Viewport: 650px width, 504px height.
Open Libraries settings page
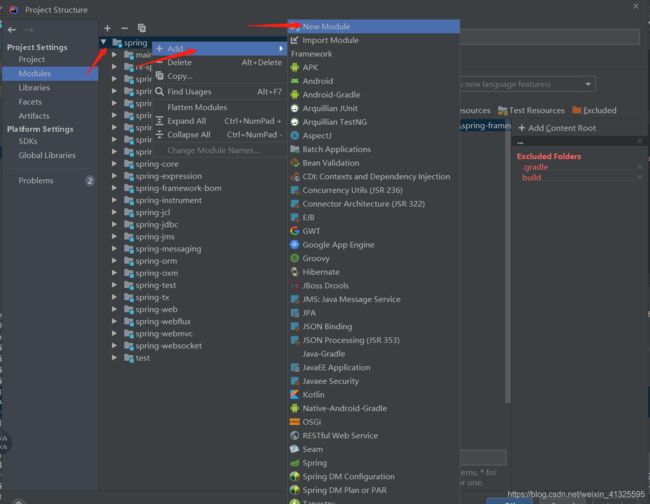[34, 87]
